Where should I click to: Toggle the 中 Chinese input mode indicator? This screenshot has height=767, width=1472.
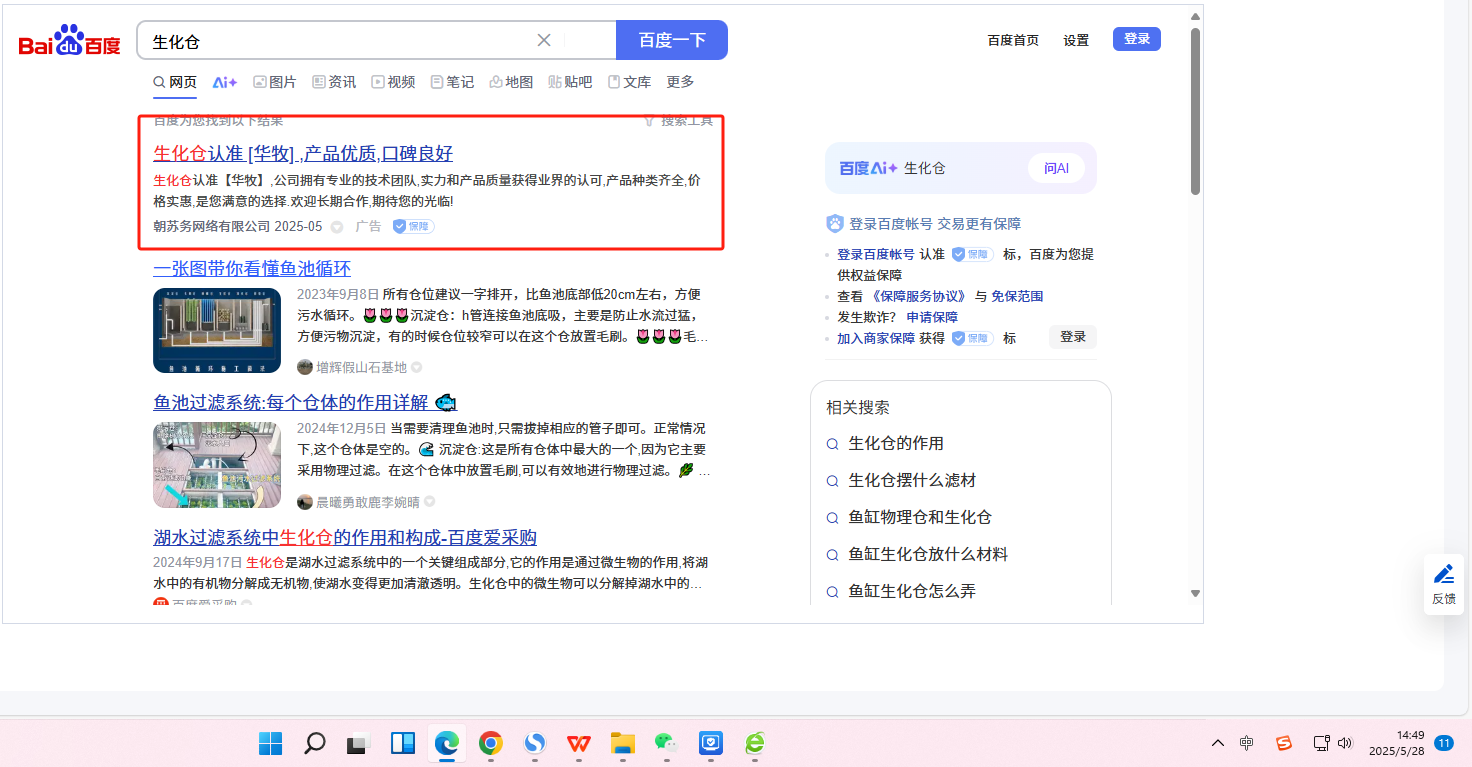(x=1246, y=743)
